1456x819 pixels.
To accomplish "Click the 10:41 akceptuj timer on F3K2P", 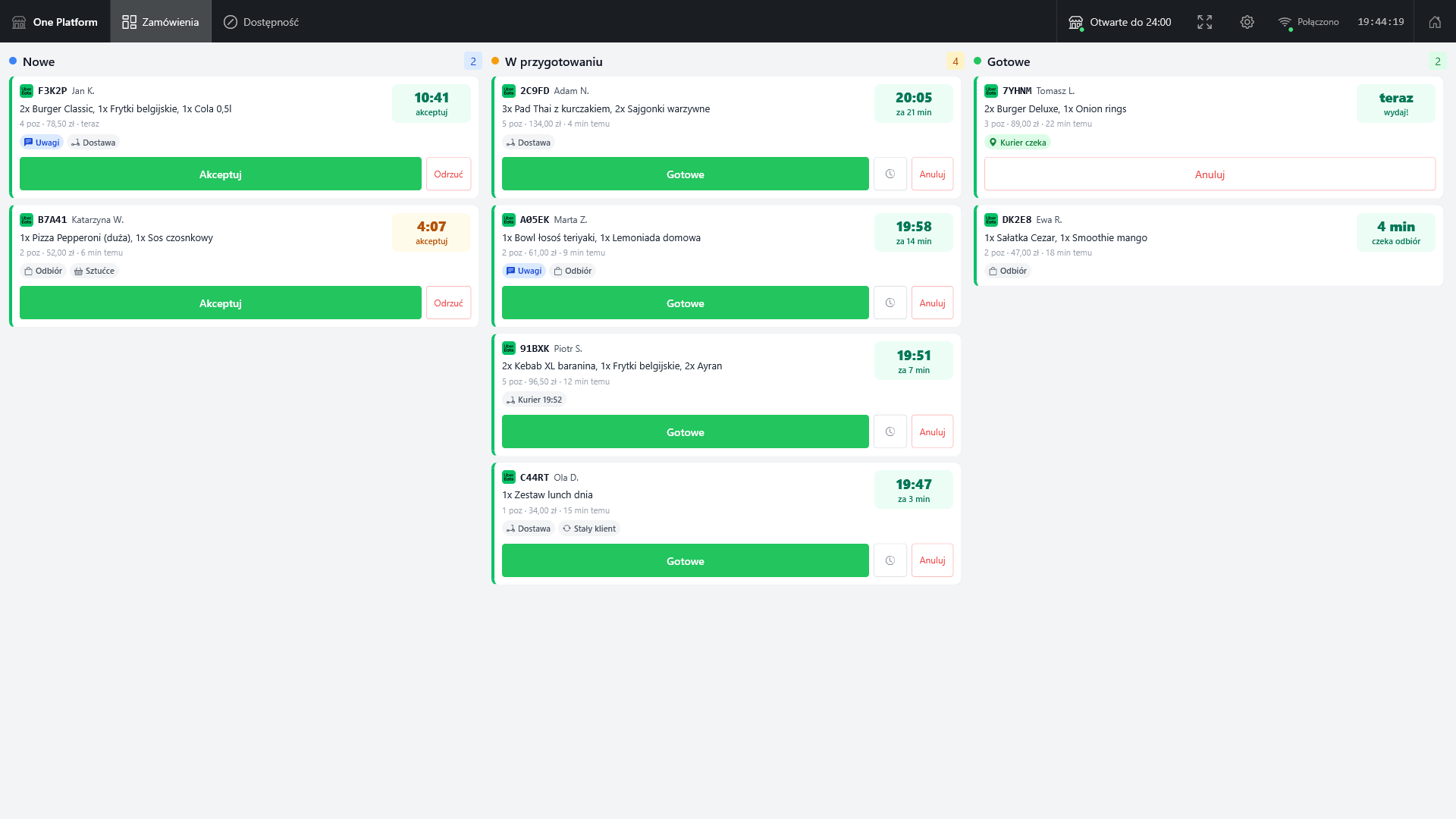I will (431, 103).
